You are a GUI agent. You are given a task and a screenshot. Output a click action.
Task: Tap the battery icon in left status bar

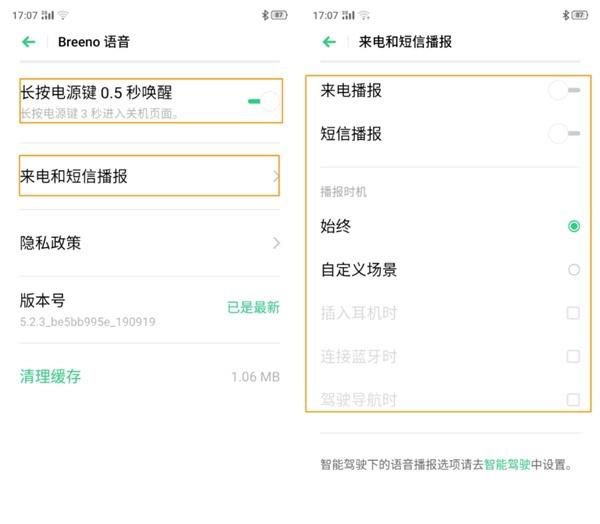[x=279, y=15]
